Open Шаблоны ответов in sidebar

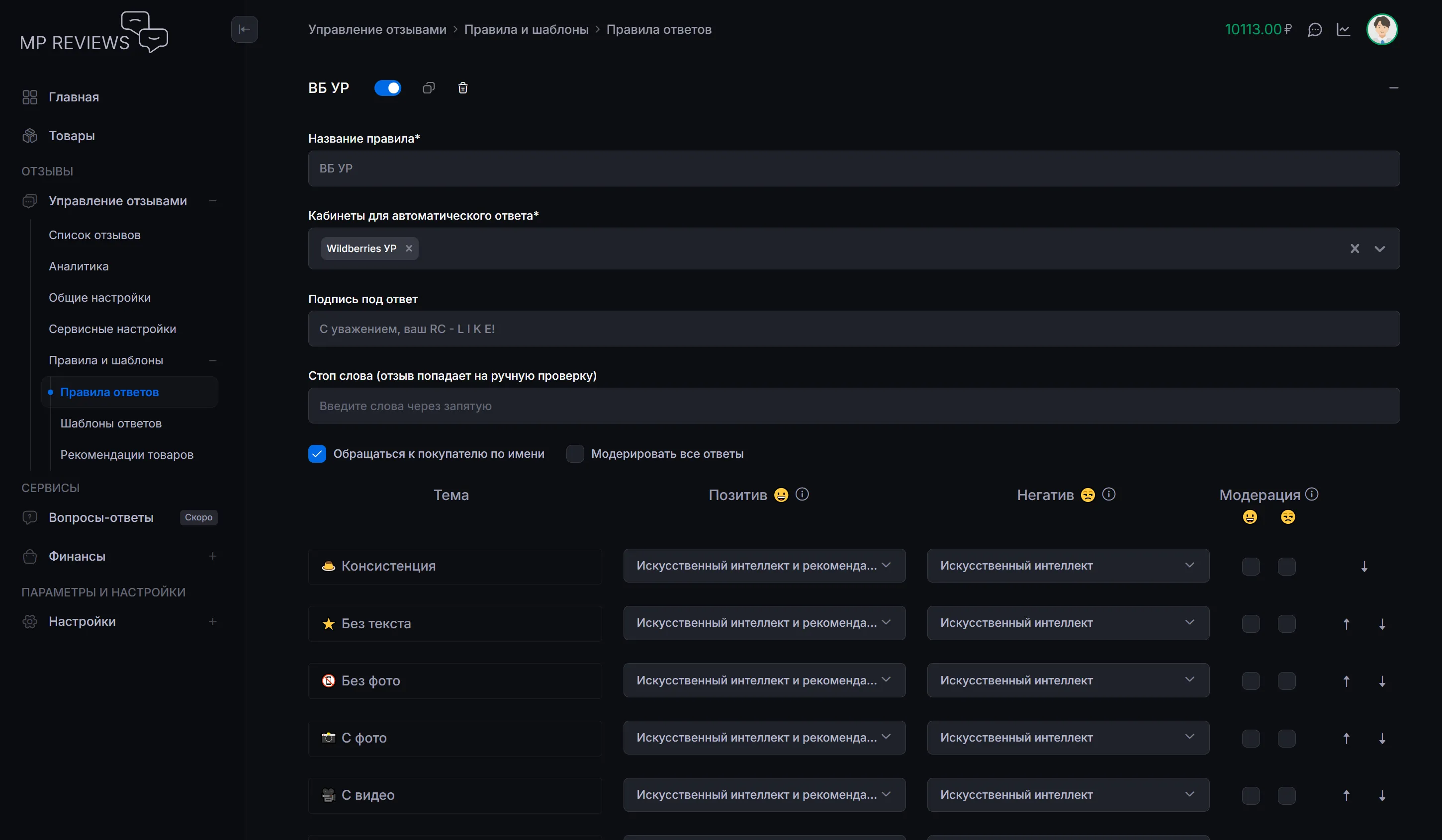point(111,423)
